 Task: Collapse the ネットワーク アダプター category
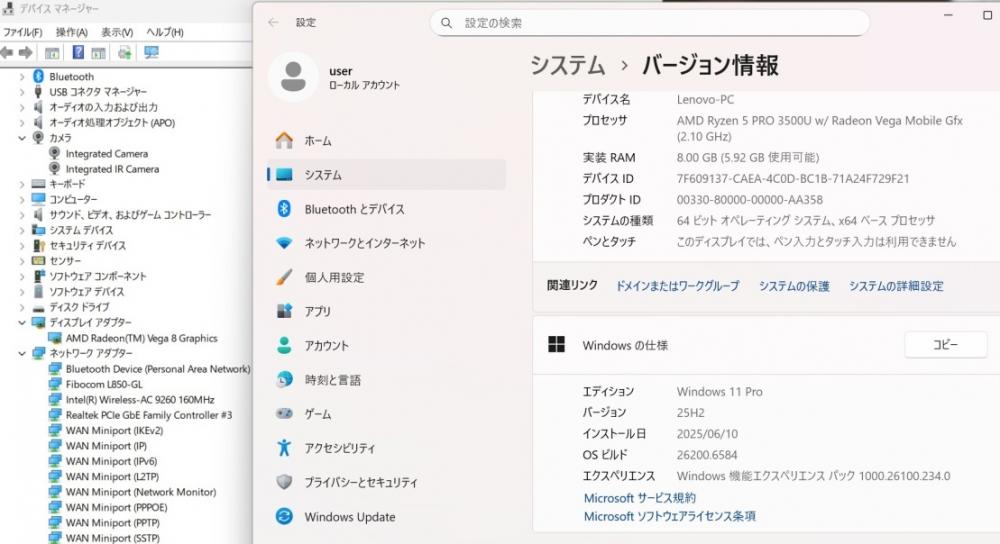point(23,354)
